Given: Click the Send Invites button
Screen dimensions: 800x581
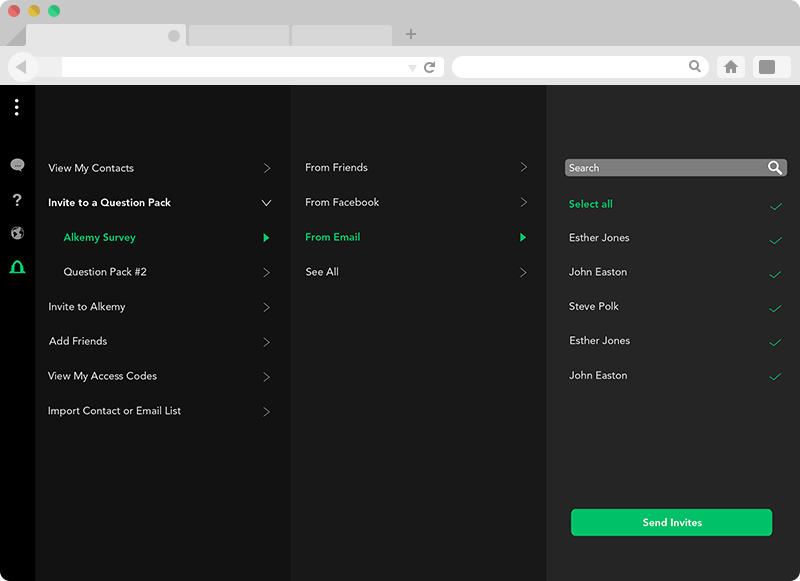Looking at the screenshot, I should [671, 522].
